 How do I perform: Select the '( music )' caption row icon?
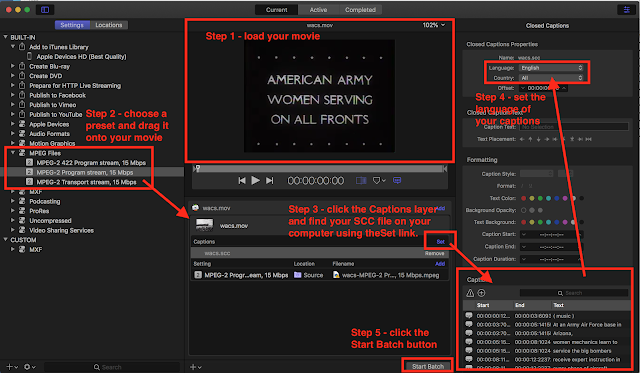[x=469, y=315]
